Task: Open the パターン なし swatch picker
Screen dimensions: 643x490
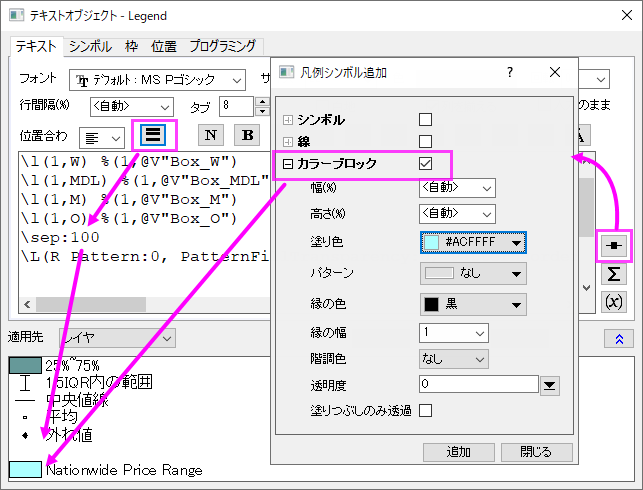Action: coord(473,273)
